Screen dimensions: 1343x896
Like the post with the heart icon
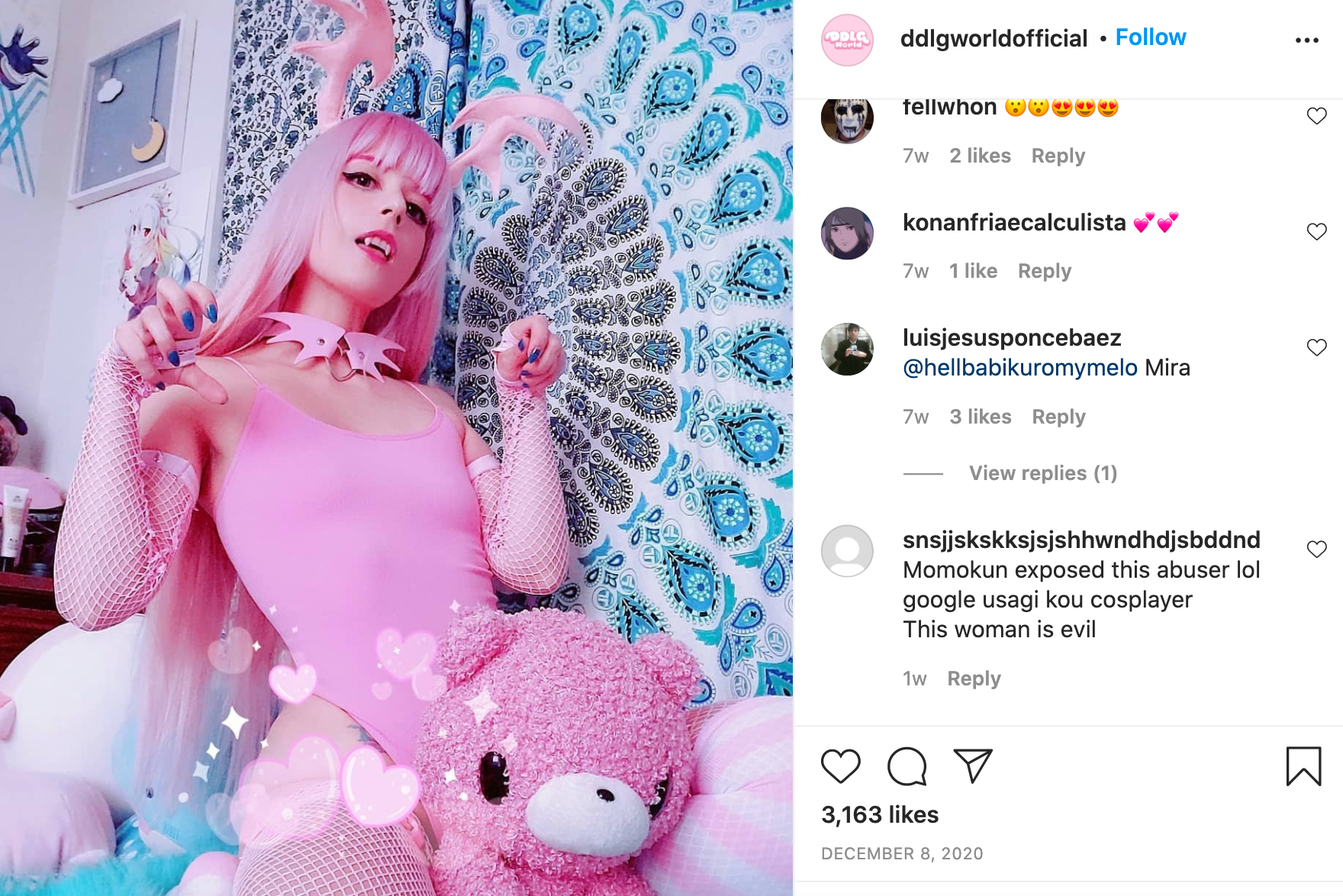click(x=840, y=766)
